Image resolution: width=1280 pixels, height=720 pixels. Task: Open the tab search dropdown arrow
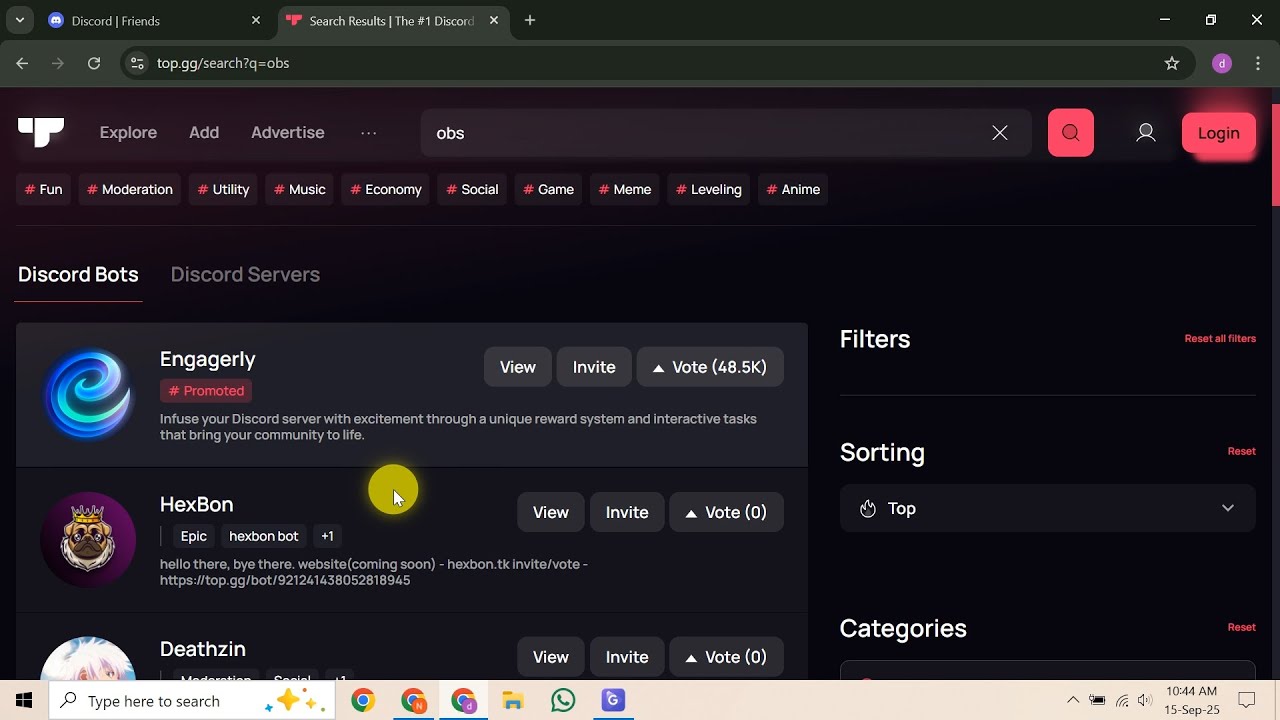tap(19, 20)
